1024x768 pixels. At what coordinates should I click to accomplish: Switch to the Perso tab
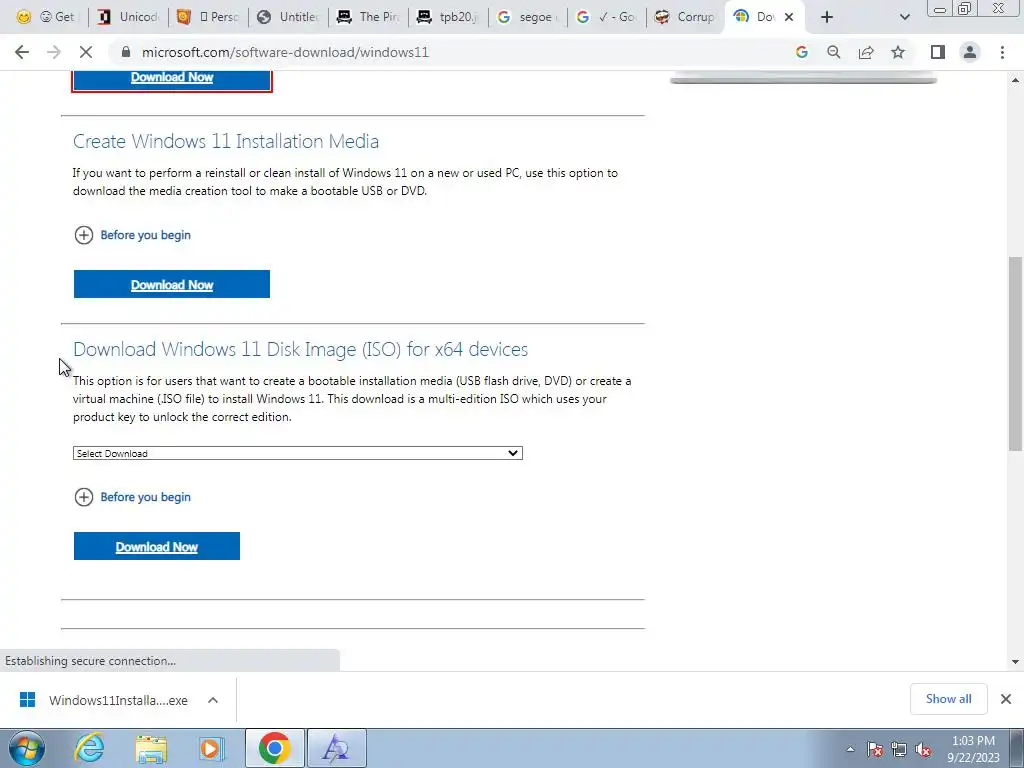[208, 17]
